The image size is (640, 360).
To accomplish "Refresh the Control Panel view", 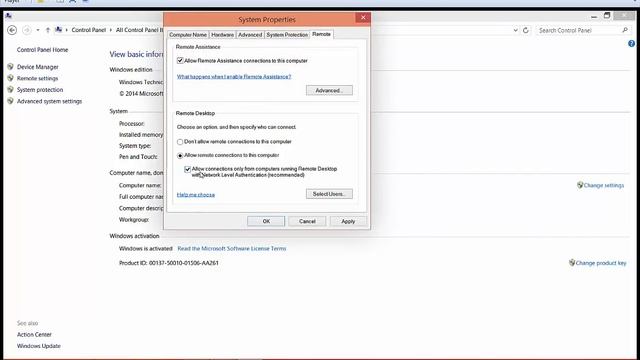I will click(526, 30).
